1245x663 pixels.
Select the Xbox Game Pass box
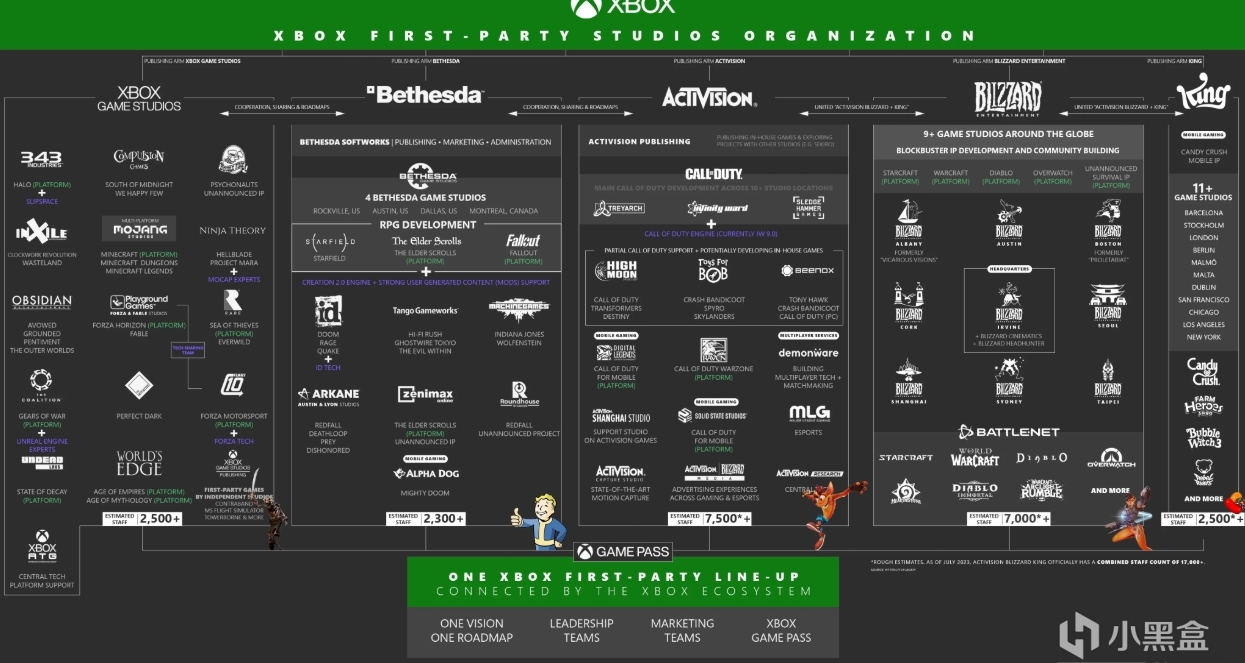point(781,630)
